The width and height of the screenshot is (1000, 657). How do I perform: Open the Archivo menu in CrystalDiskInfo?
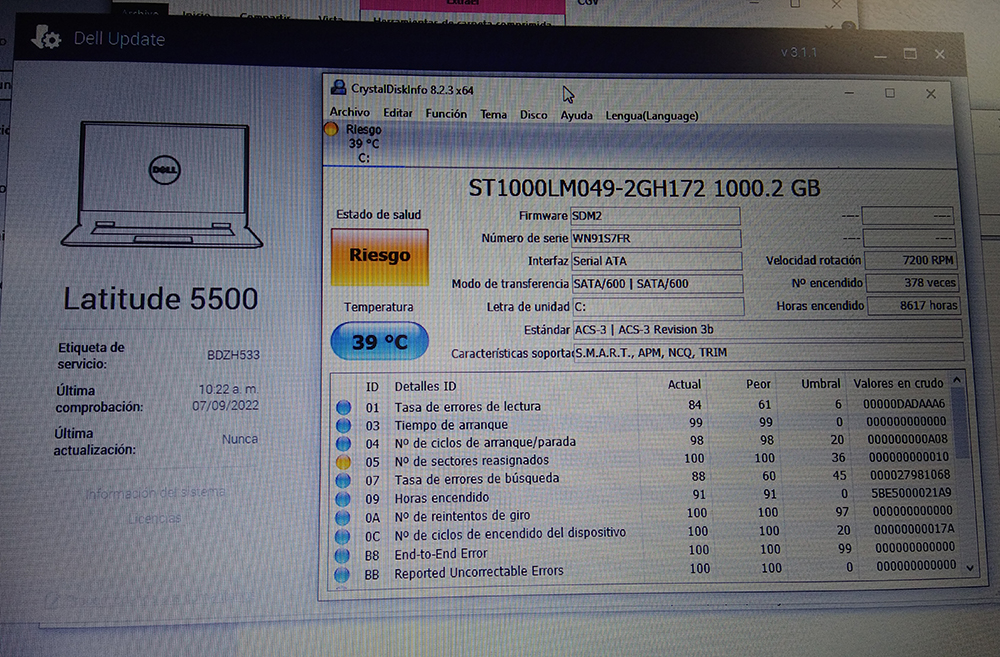click(x=349, y=112)
